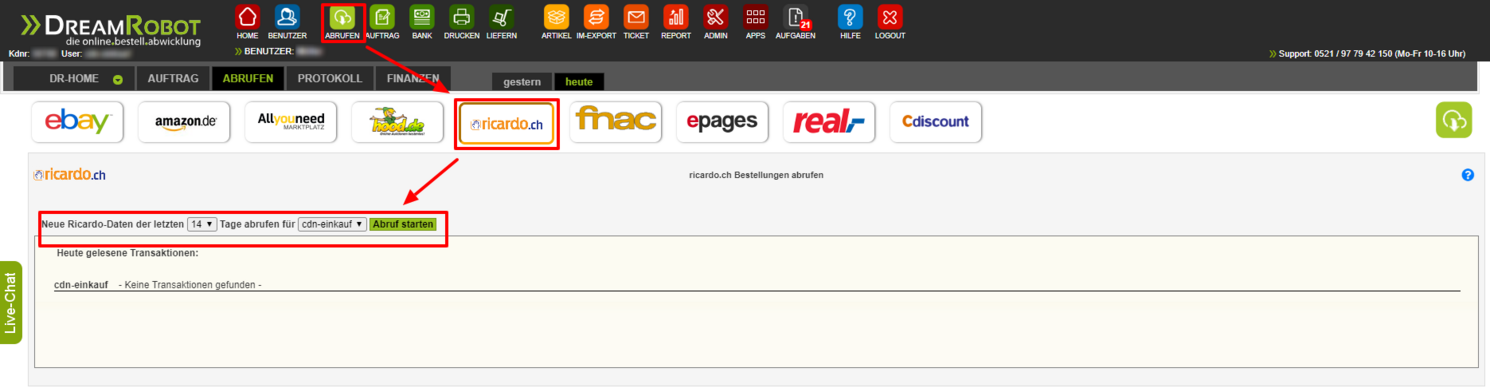
Task: Open the cdn-einkauf account dropdown
Action: click(332, 224)
